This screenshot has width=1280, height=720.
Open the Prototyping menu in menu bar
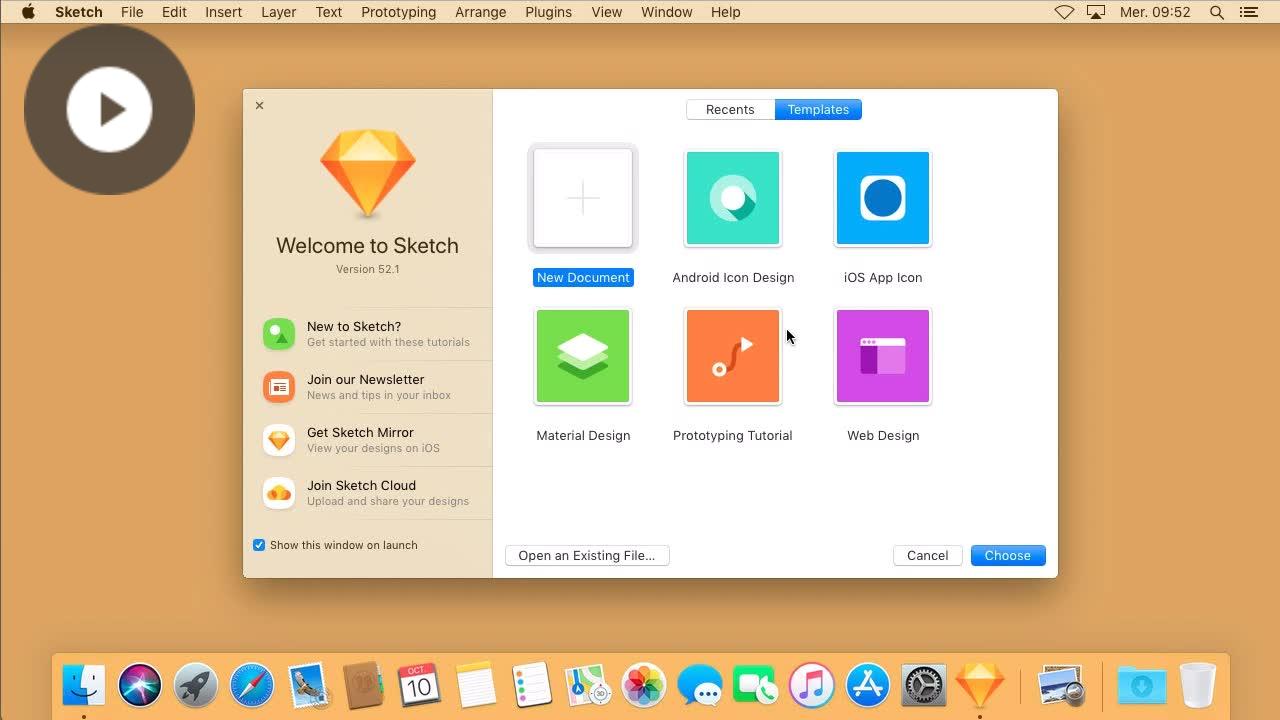(398, 12)
